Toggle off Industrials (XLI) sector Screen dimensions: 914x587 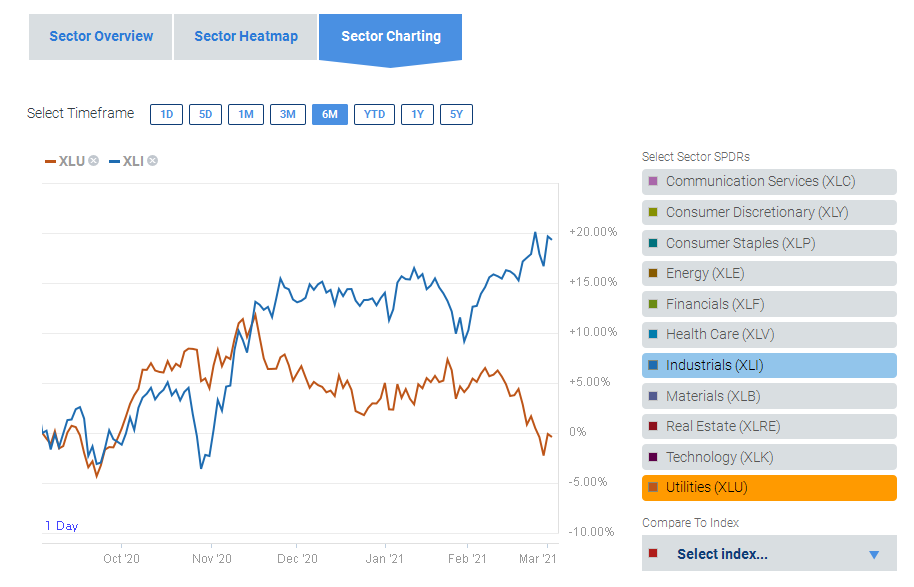coord(768,365)
